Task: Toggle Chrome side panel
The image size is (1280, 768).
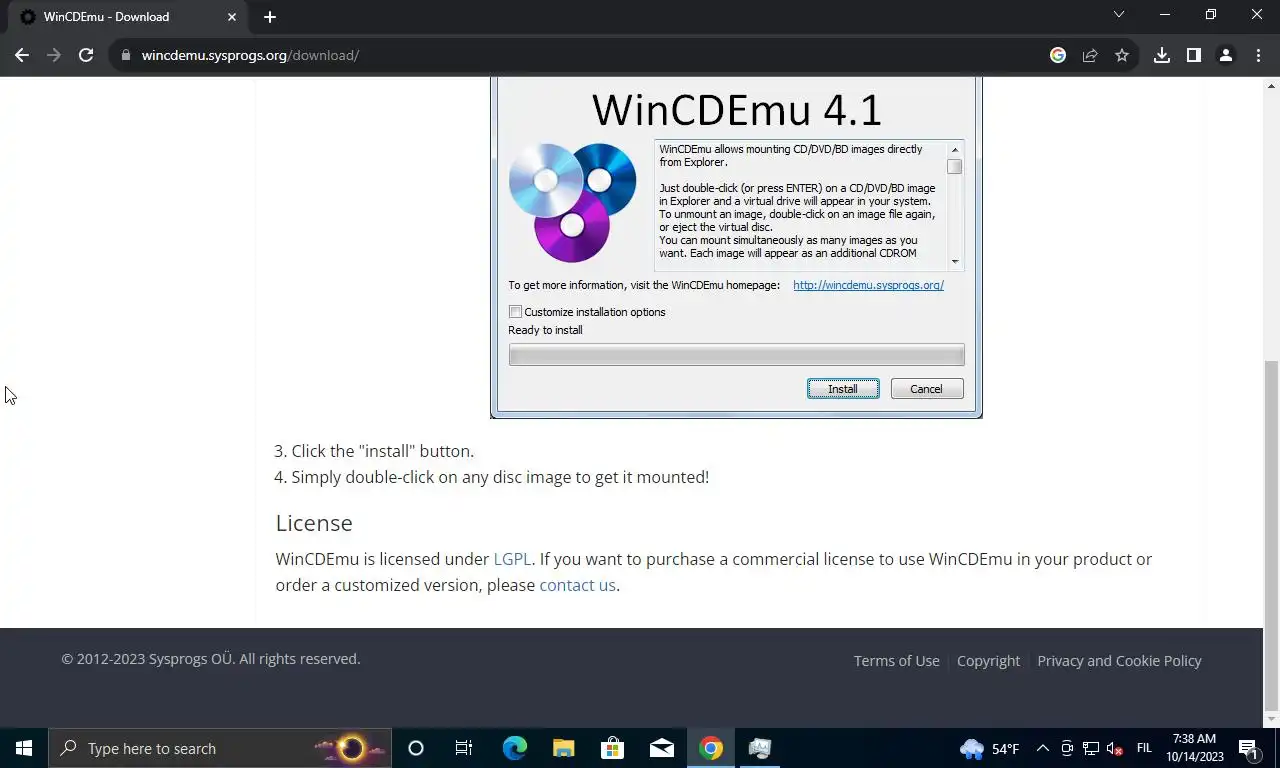Action: (1194, 55)
